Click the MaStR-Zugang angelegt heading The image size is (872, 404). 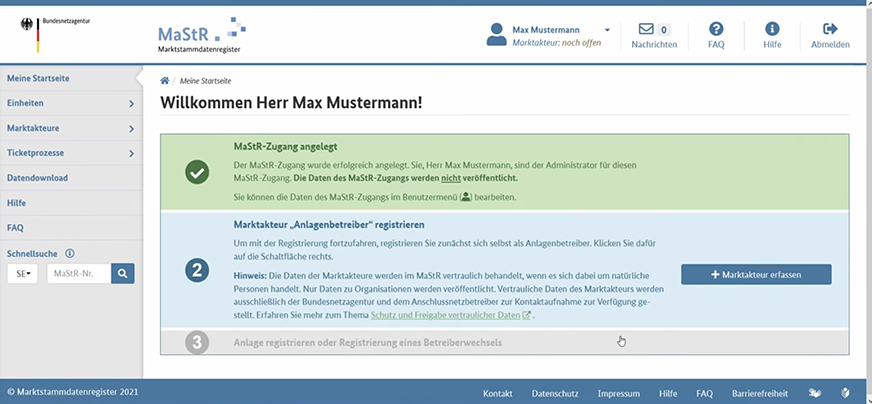(x=286, y=147)
